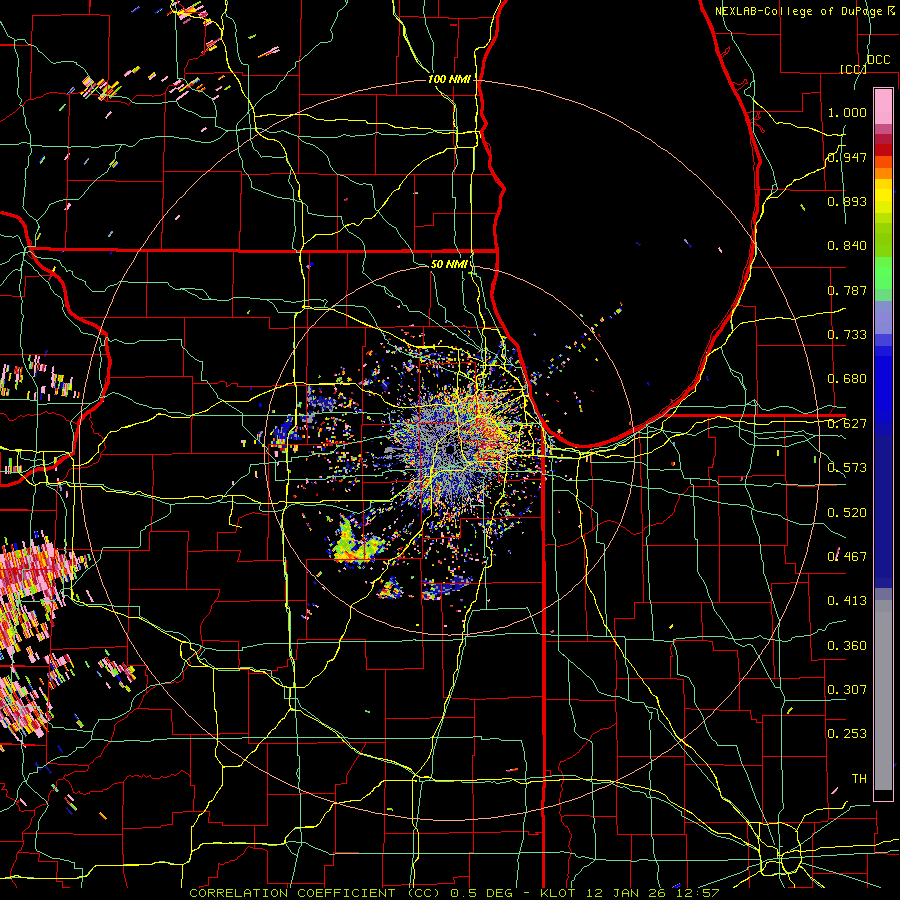This screenshot has height=900, width=900.
Task: Select the 0.413 legend label
Action: (847, 601)
